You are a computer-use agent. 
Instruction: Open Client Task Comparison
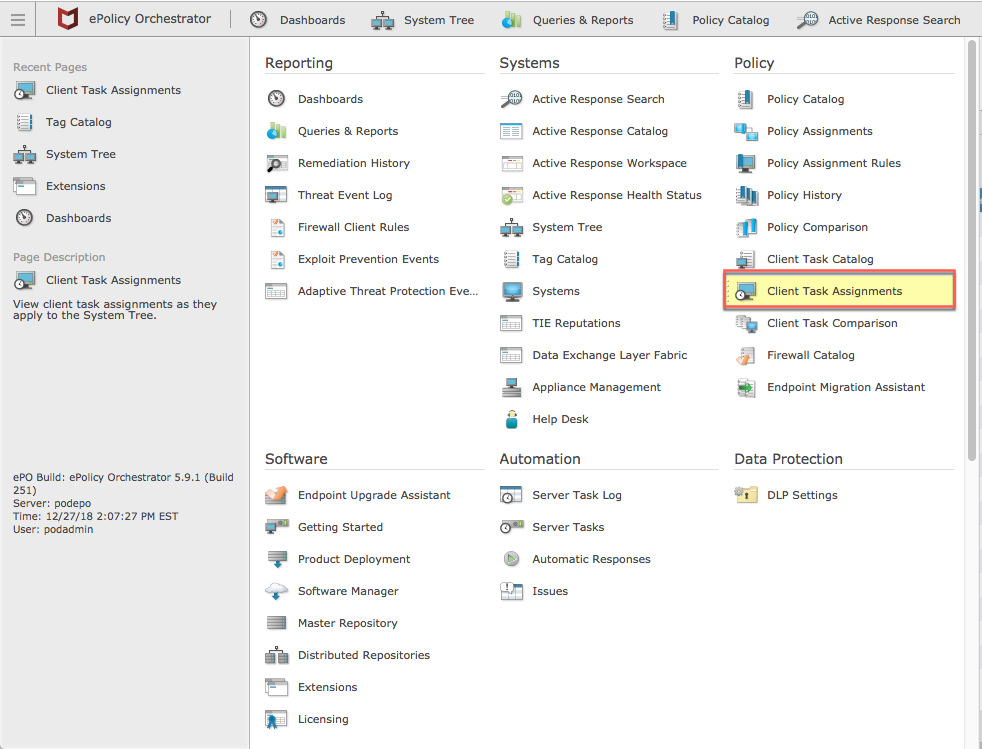click(x=832, y=323)
